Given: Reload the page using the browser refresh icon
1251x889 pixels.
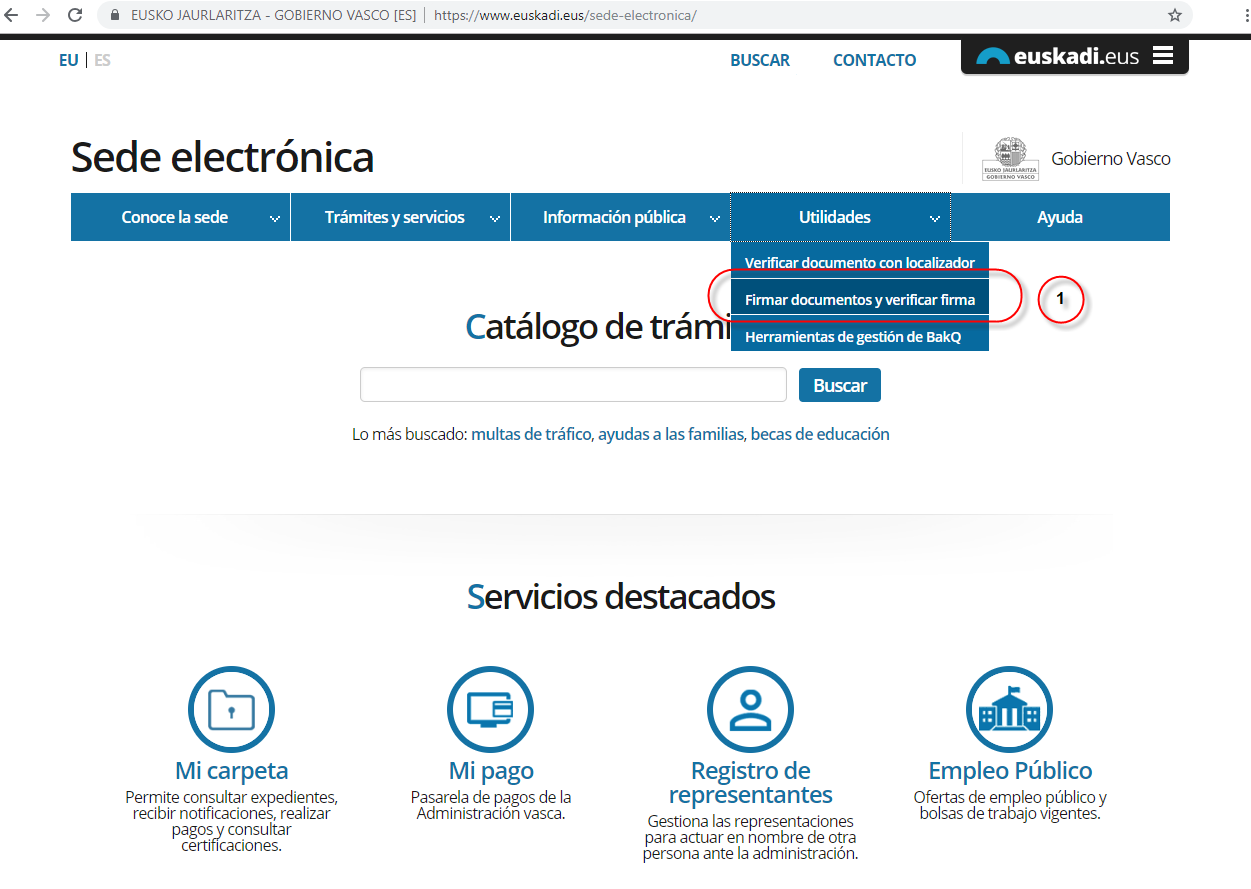Looking at the screenshot, I should [x=75, y=15].
